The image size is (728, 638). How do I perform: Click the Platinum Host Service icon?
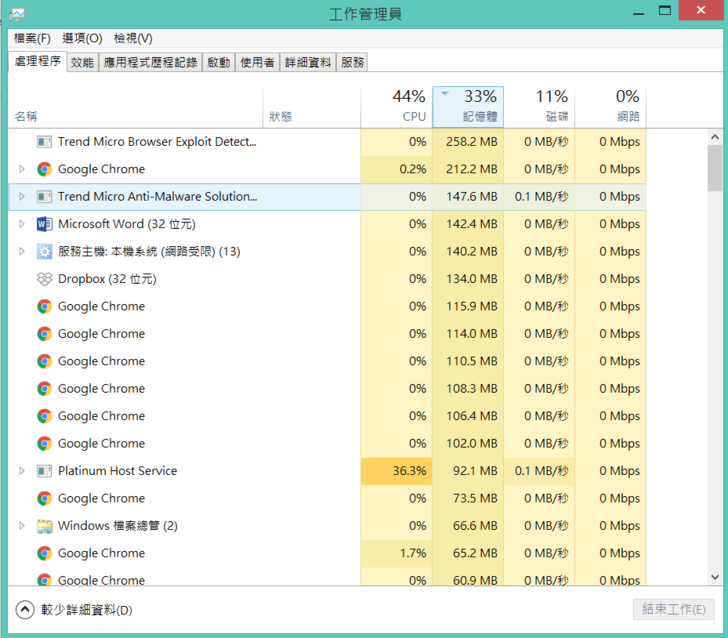(x=44, y=471)
